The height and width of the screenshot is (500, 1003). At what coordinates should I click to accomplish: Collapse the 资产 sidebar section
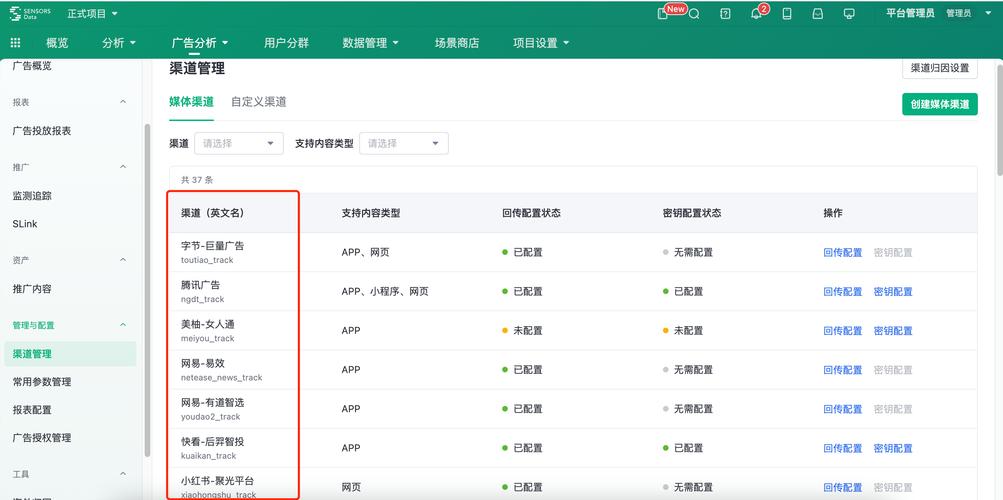tap(123, 260)
